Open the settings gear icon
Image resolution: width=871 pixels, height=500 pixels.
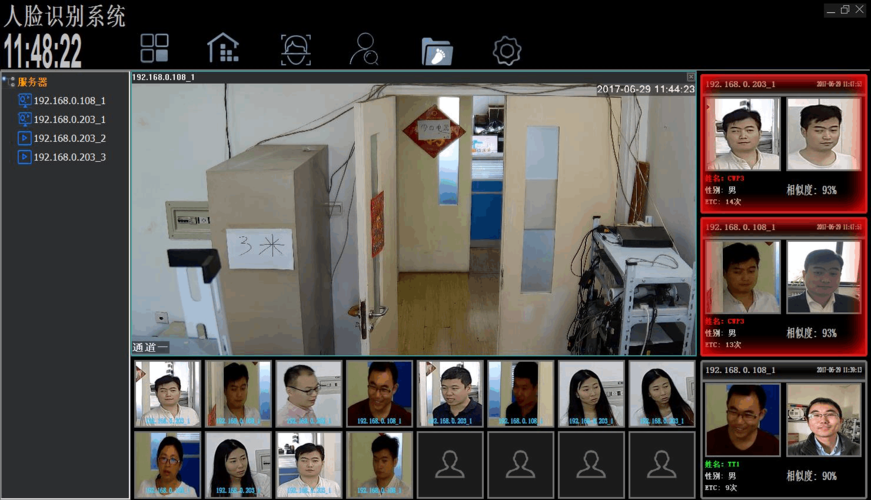coord(507,49)
